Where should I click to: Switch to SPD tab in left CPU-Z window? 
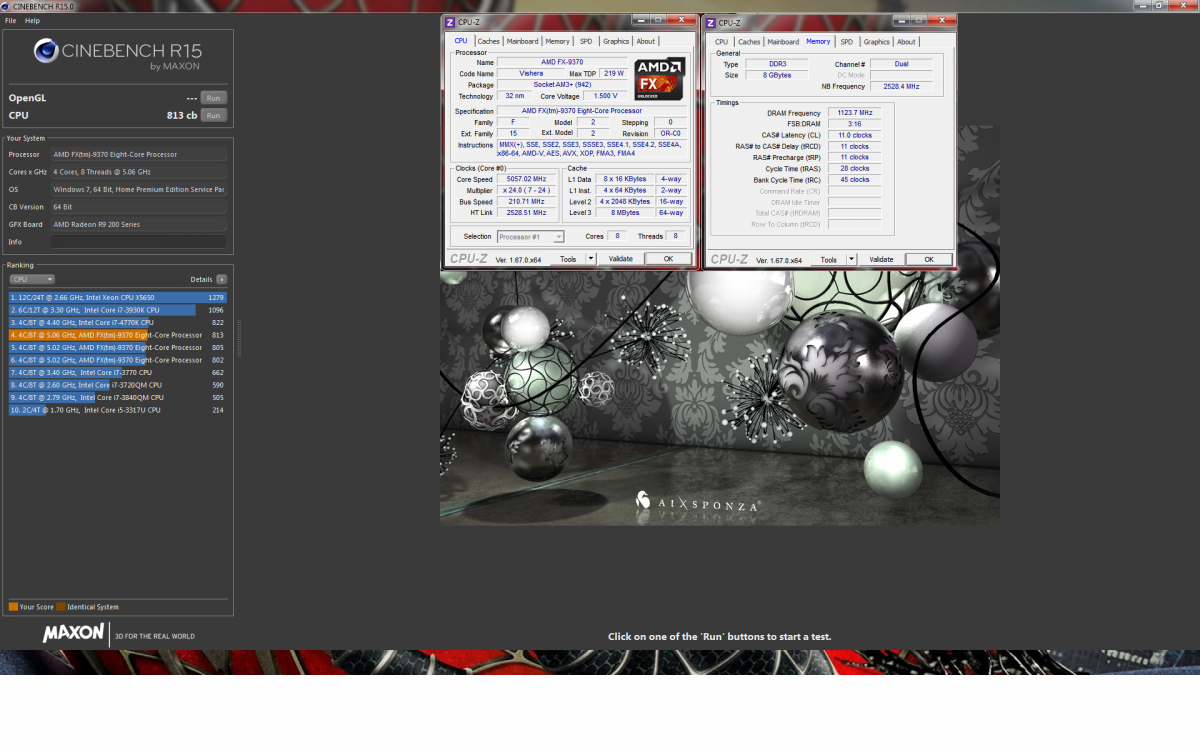pos(586,41)
